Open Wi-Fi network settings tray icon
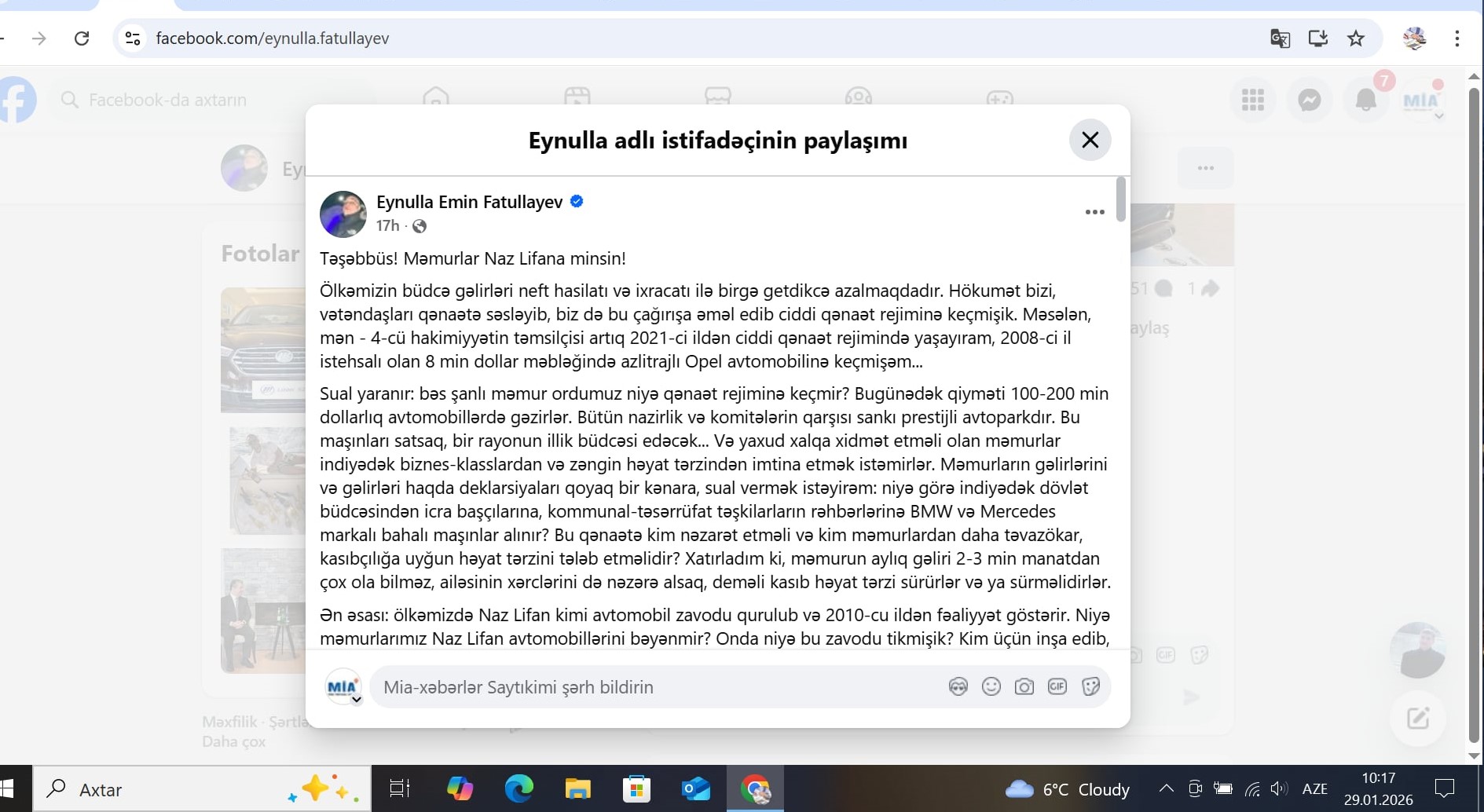Viewport: 1484px width, 812px height. 1253,788
